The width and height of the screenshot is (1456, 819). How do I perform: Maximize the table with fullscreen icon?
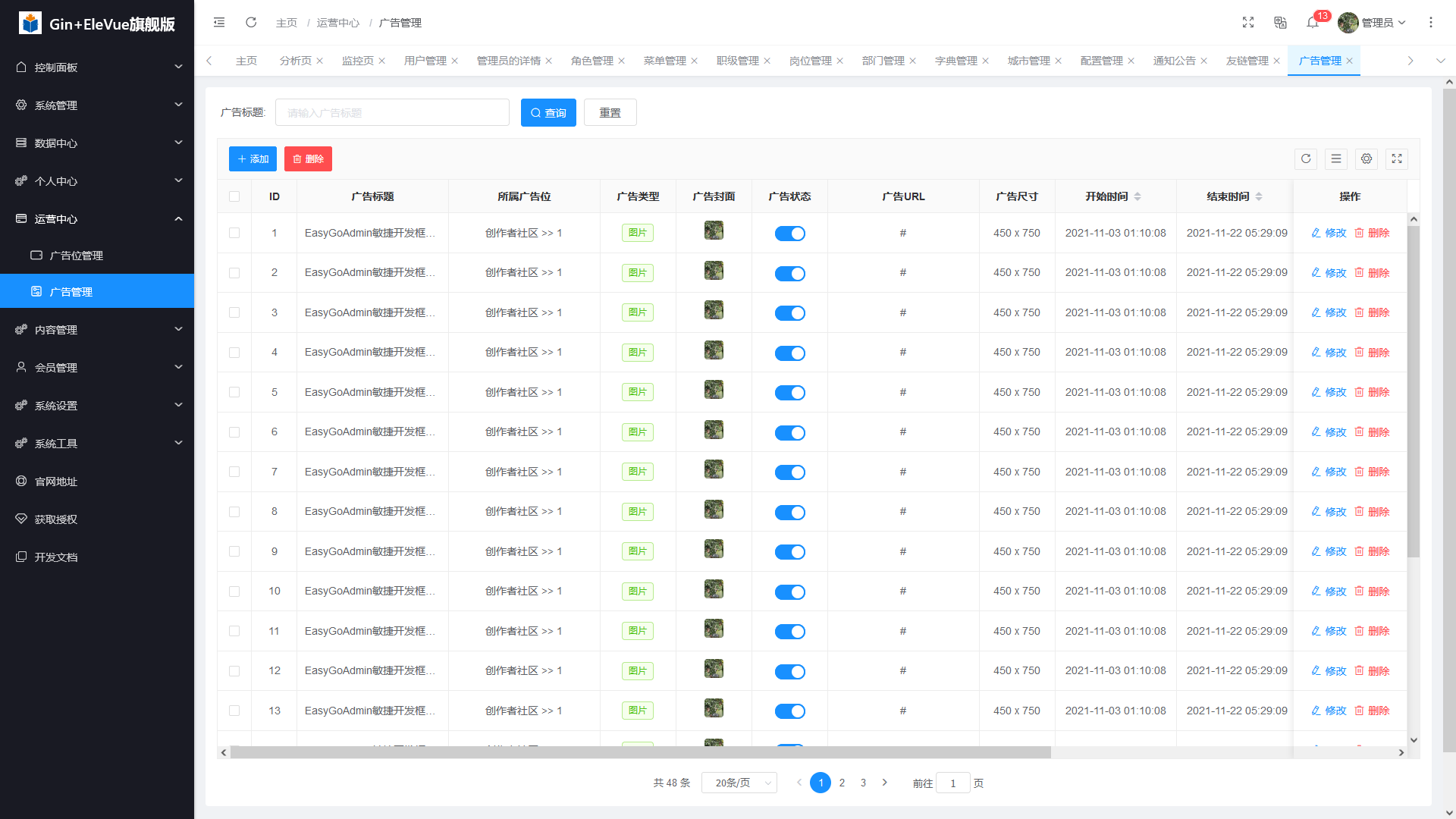[1397, 158]
